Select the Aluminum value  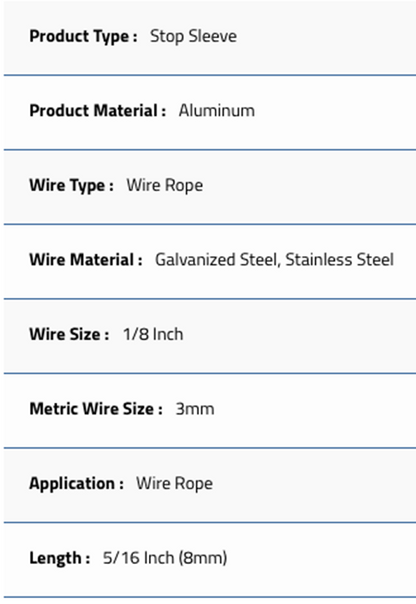[217, 111]
